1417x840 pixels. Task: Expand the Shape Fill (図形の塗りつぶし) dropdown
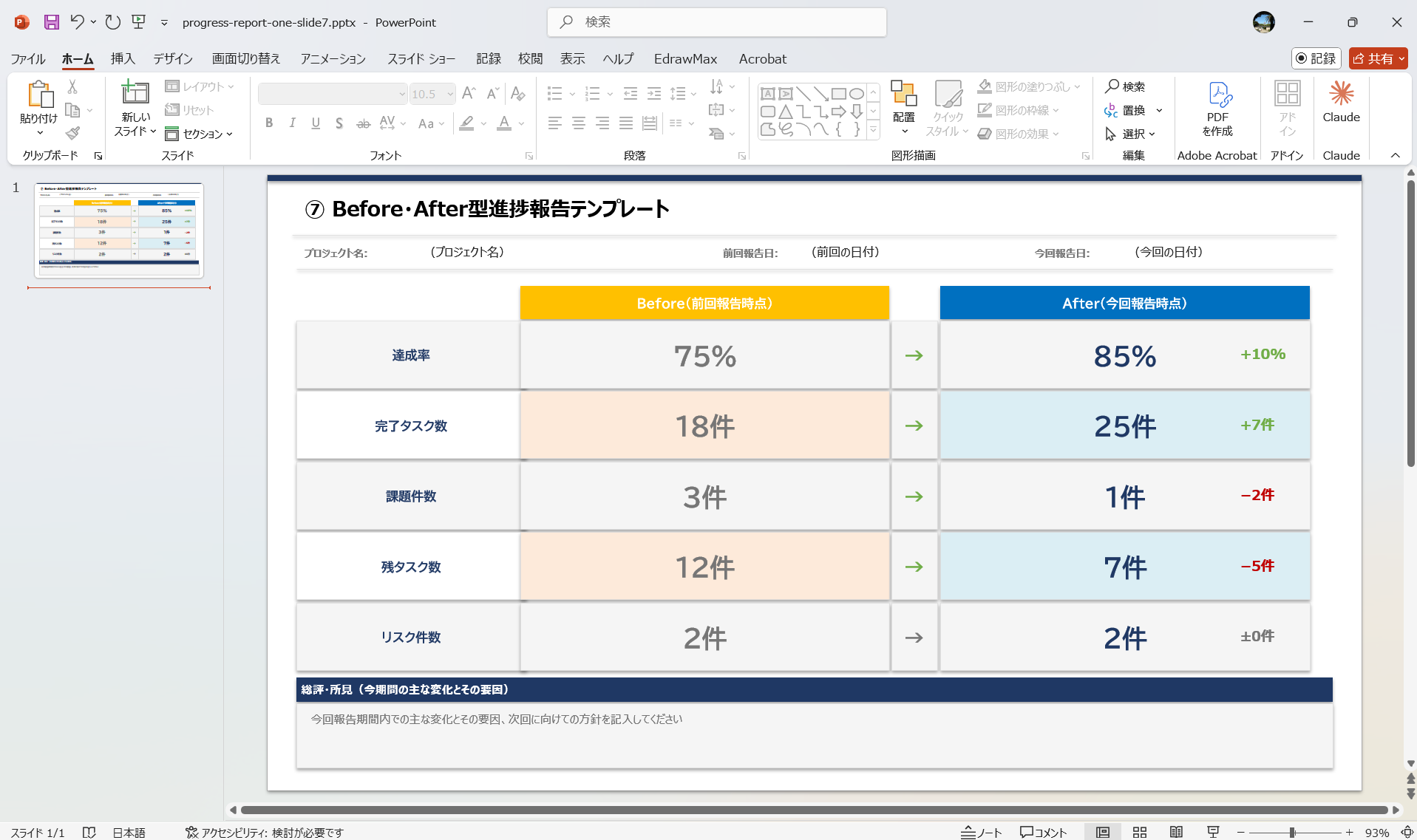pyautogui.click(x=1078, y=86)
